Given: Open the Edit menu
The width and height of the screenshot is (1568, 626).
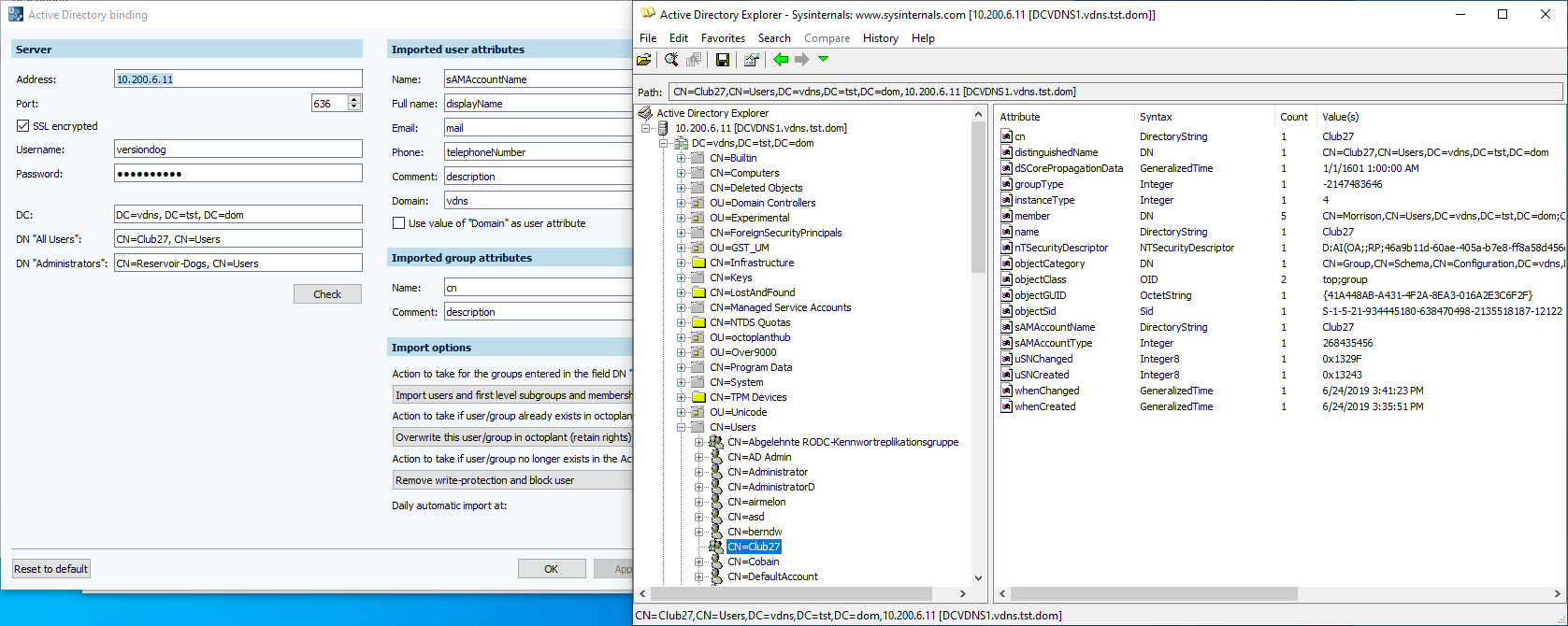Looking at the screenshot, I should point(679,38).
